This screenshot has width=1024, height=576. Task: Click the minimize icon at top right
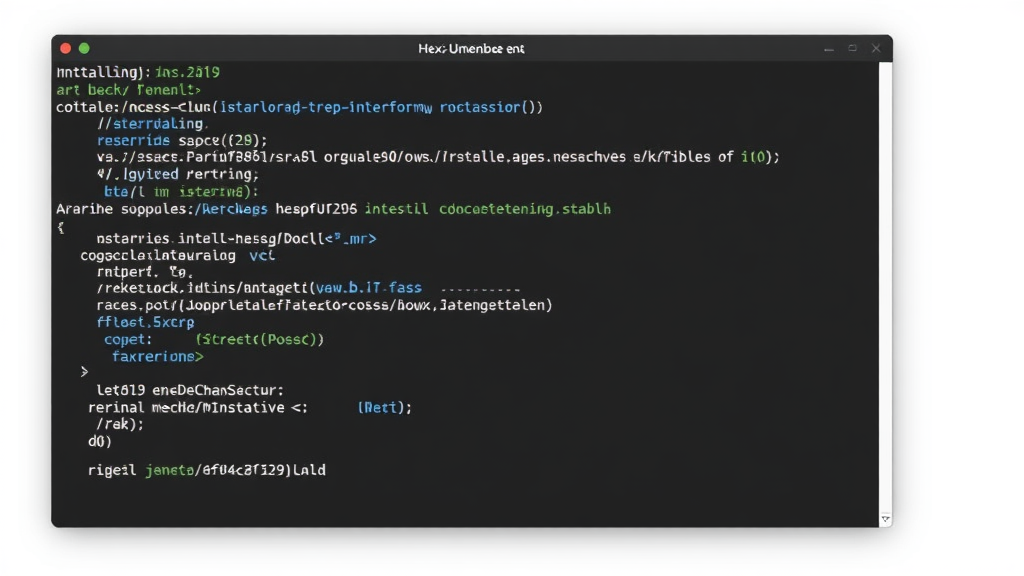(829, 47)
